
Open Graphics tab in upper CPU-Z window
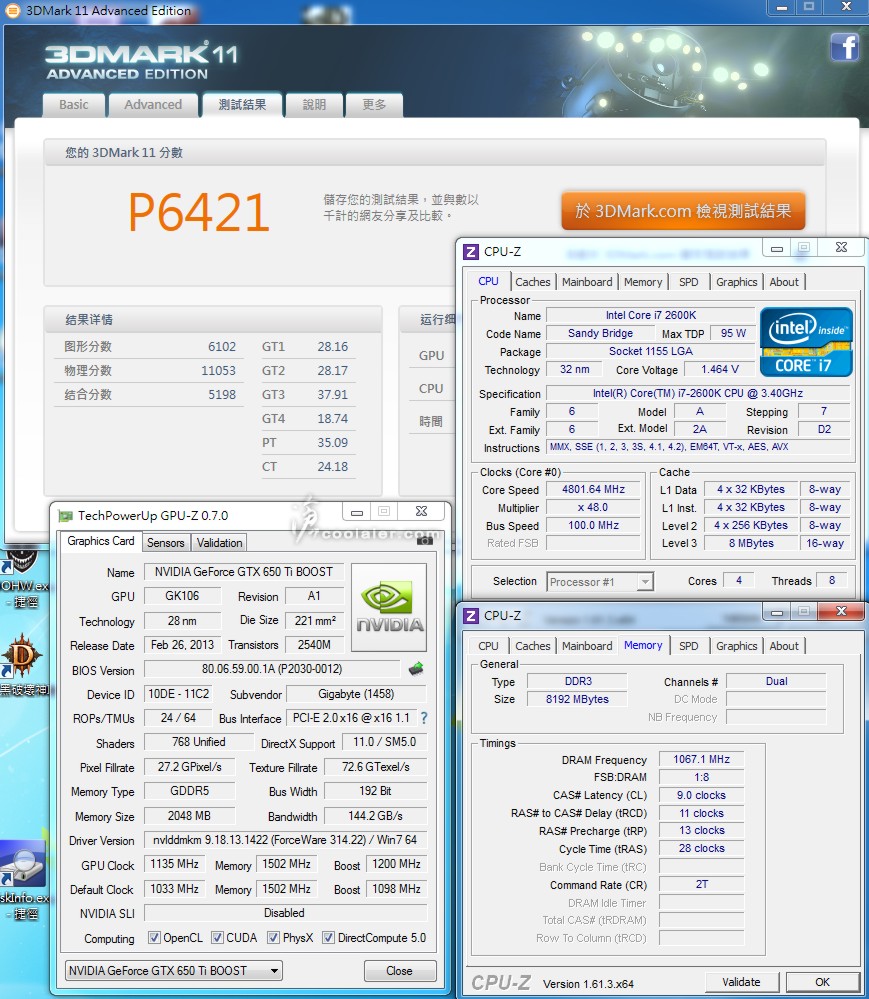(x=736, y=282)
